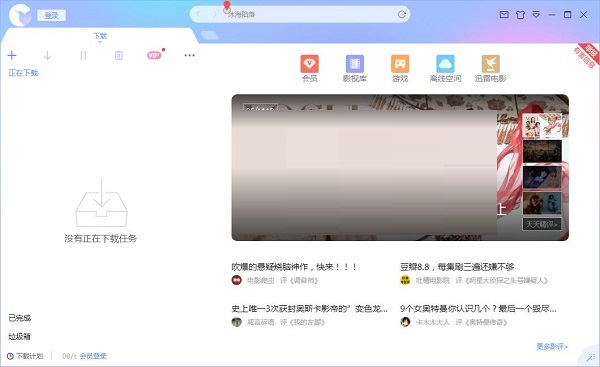
Task: Click the empty inbox download illustration
Action: (x=101, y=204)
